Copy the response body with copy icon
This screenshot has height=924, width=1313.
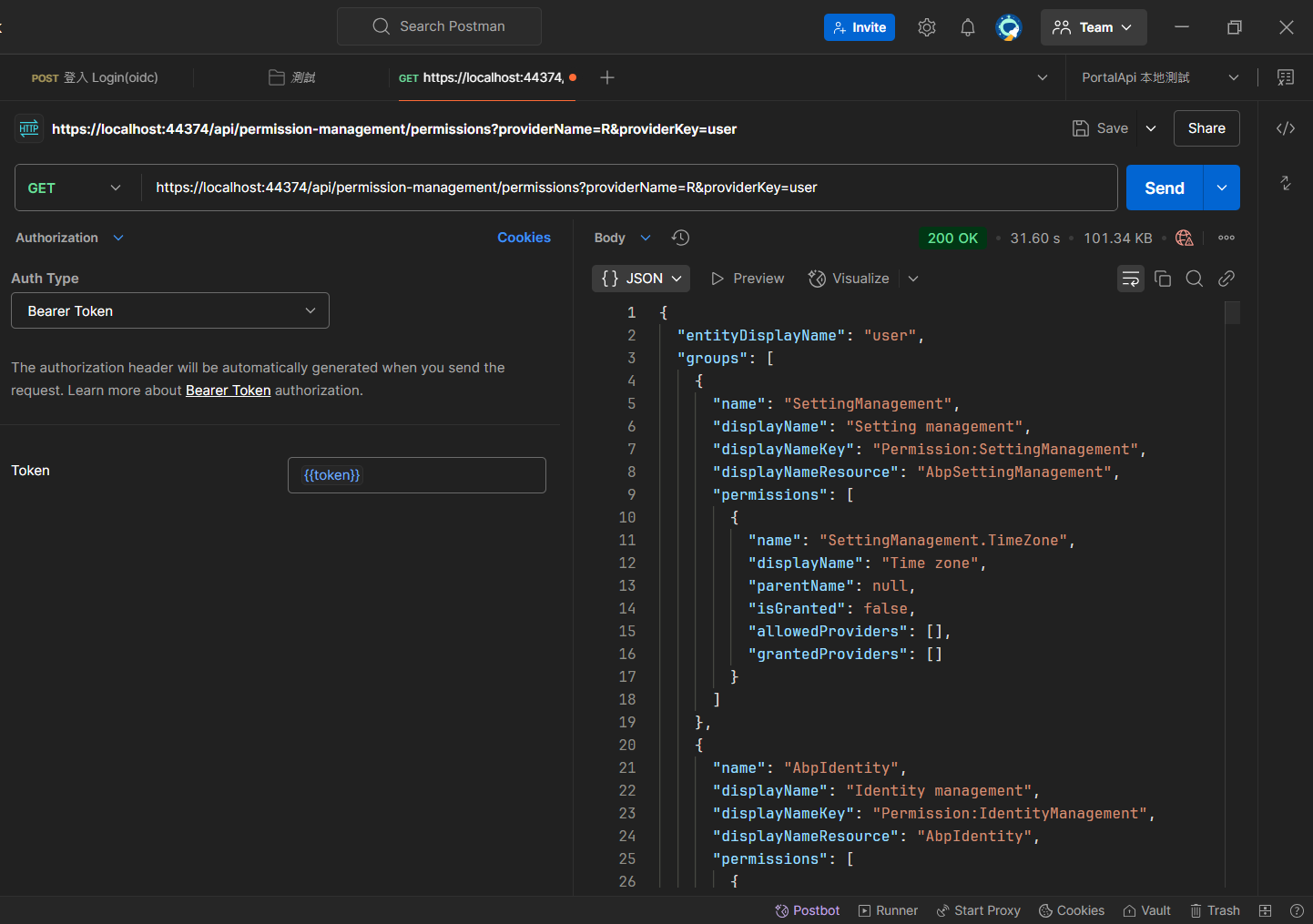click(1163, 279)
